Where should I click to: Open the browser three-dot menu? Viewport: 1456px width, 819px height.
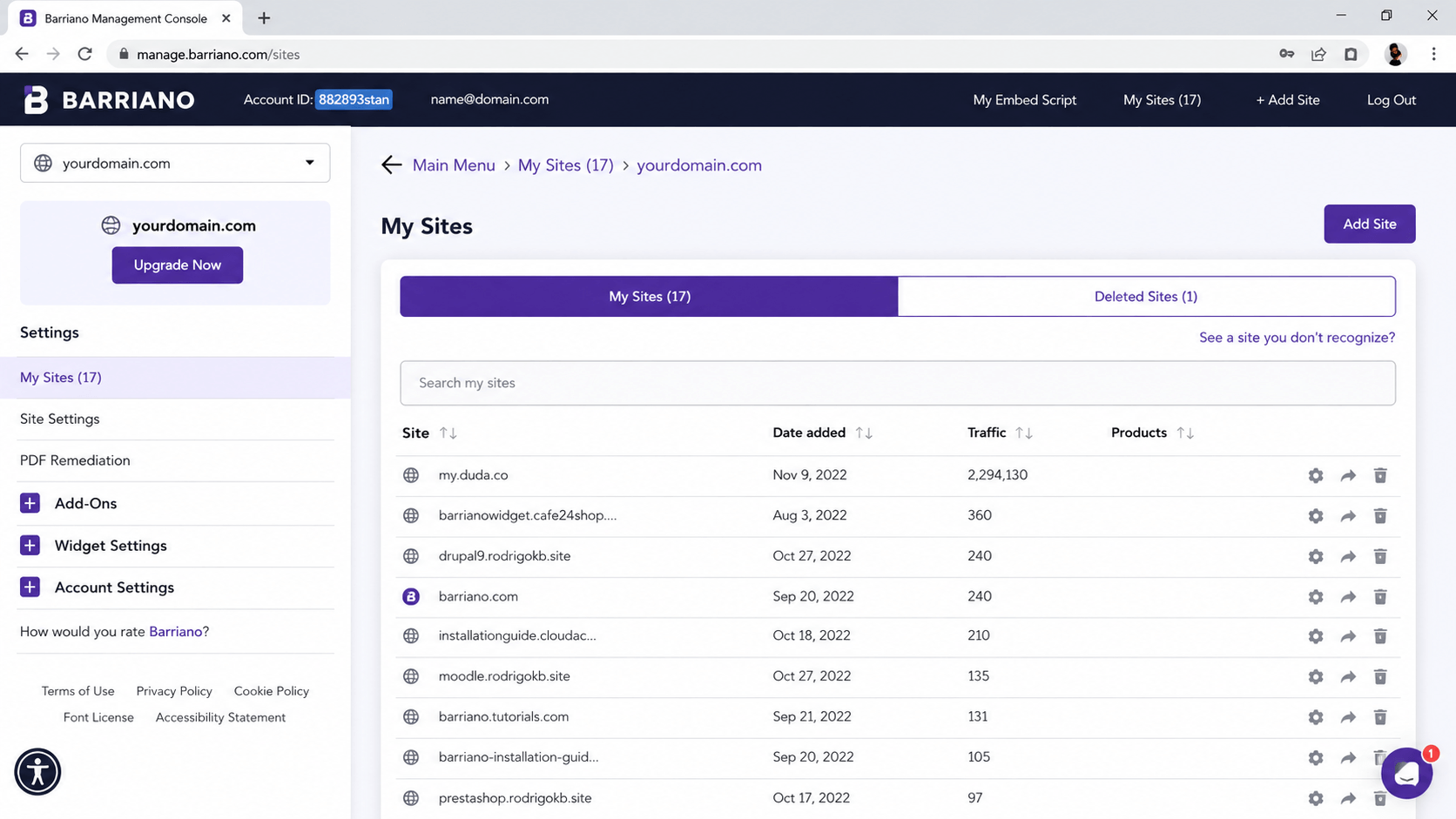[x=1433, y=54]
